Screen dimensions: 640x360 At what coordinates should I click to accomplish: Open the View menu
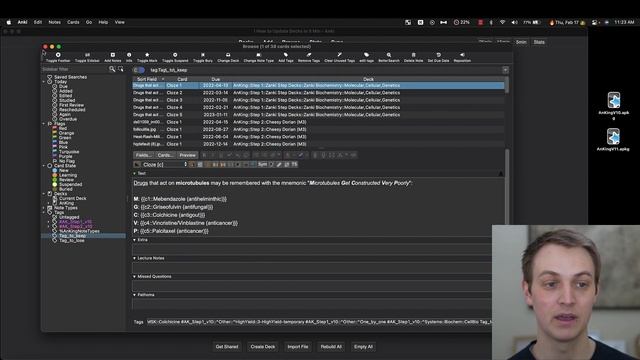(x=120, y=22)
